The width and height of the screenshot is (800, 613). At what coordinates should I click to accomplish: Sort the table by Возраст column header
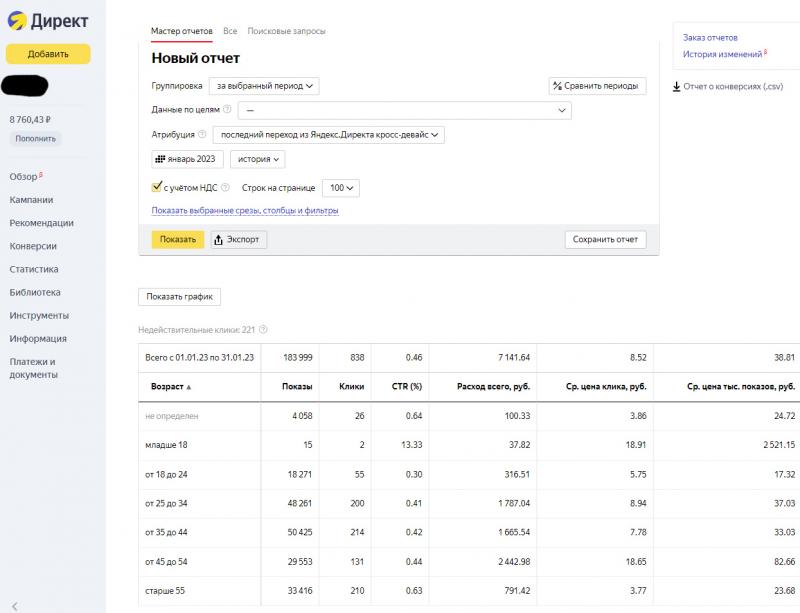170,386
